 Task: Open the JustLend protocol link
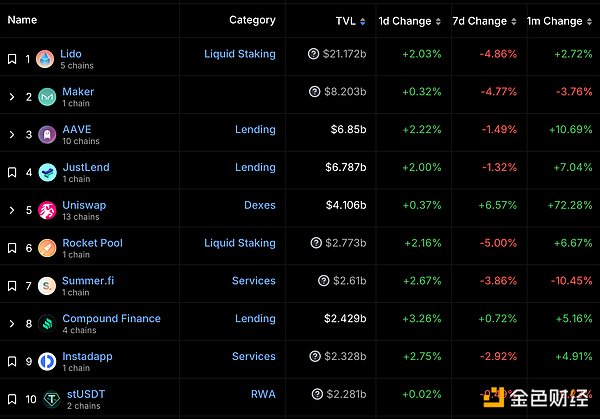coord(86,167)
